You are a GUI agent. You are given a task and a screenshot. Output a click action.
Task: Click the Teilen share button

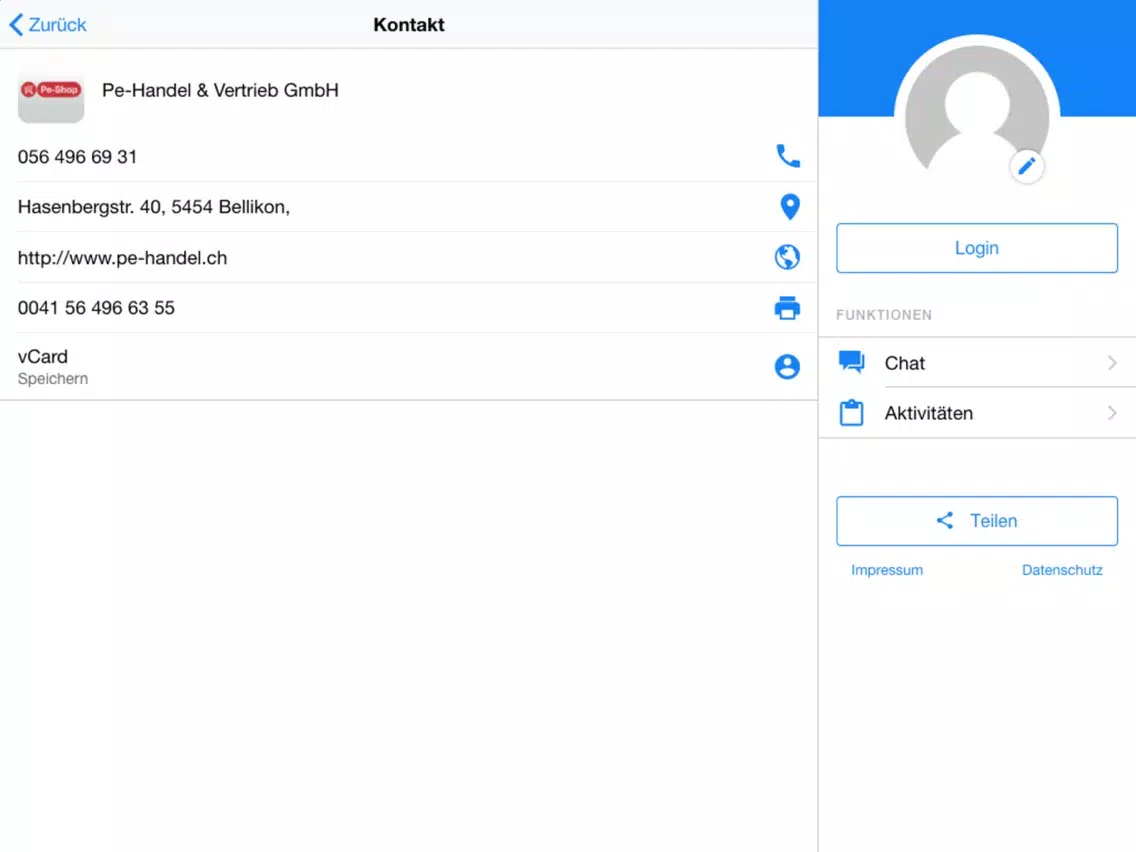977,521
